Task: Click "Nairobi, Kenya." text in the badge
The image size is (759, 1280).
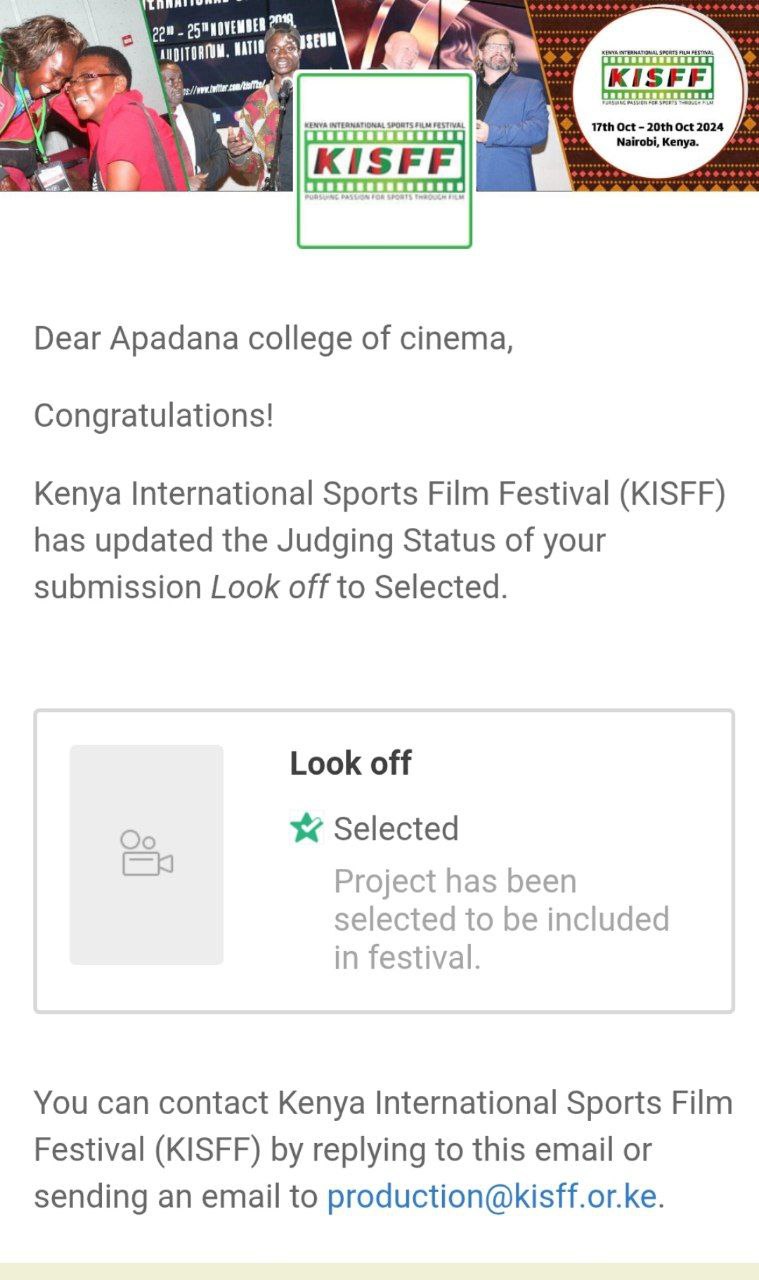Action: tap(657, 143)
